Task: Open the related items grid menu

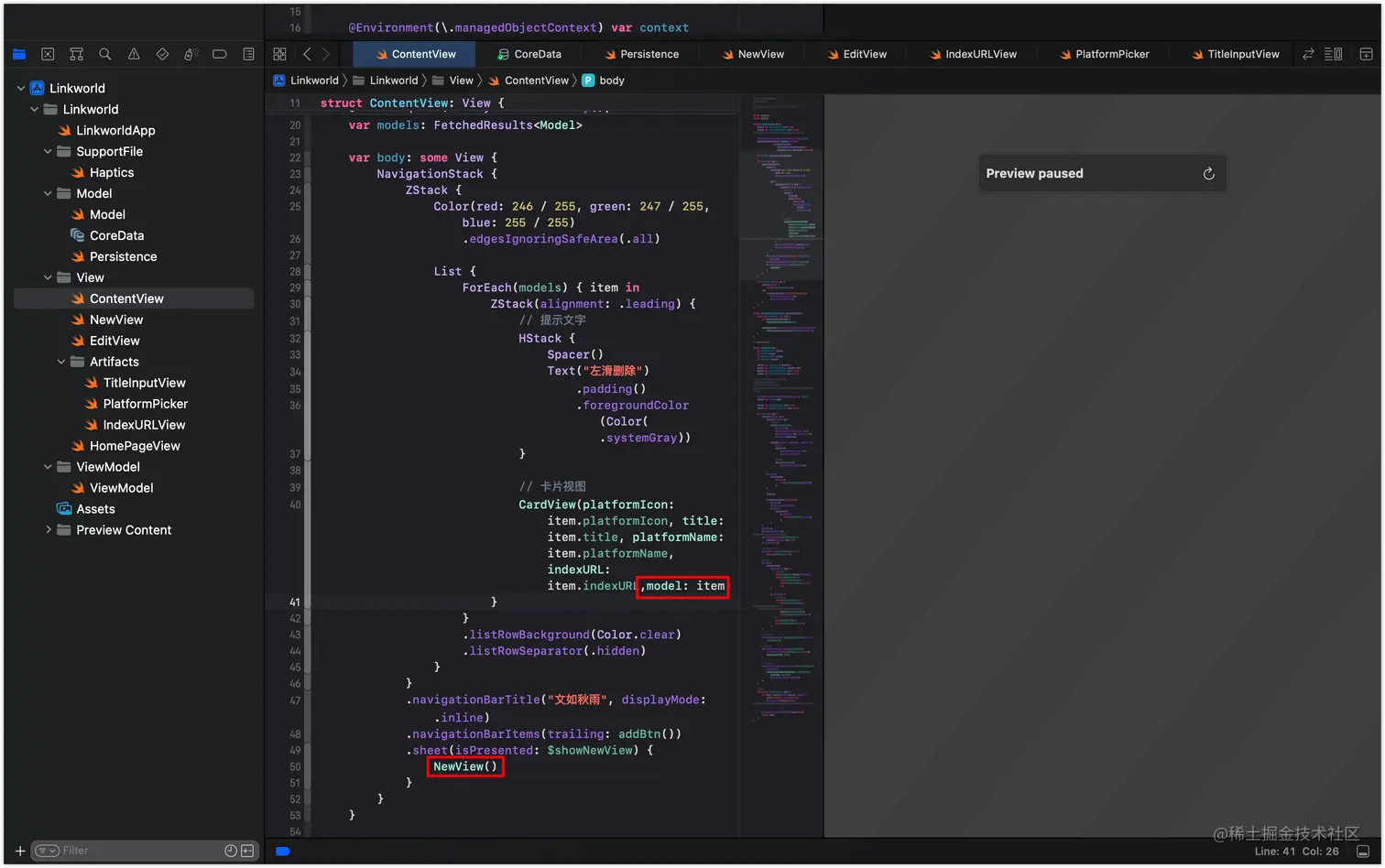Action: [x=279, y=54]
